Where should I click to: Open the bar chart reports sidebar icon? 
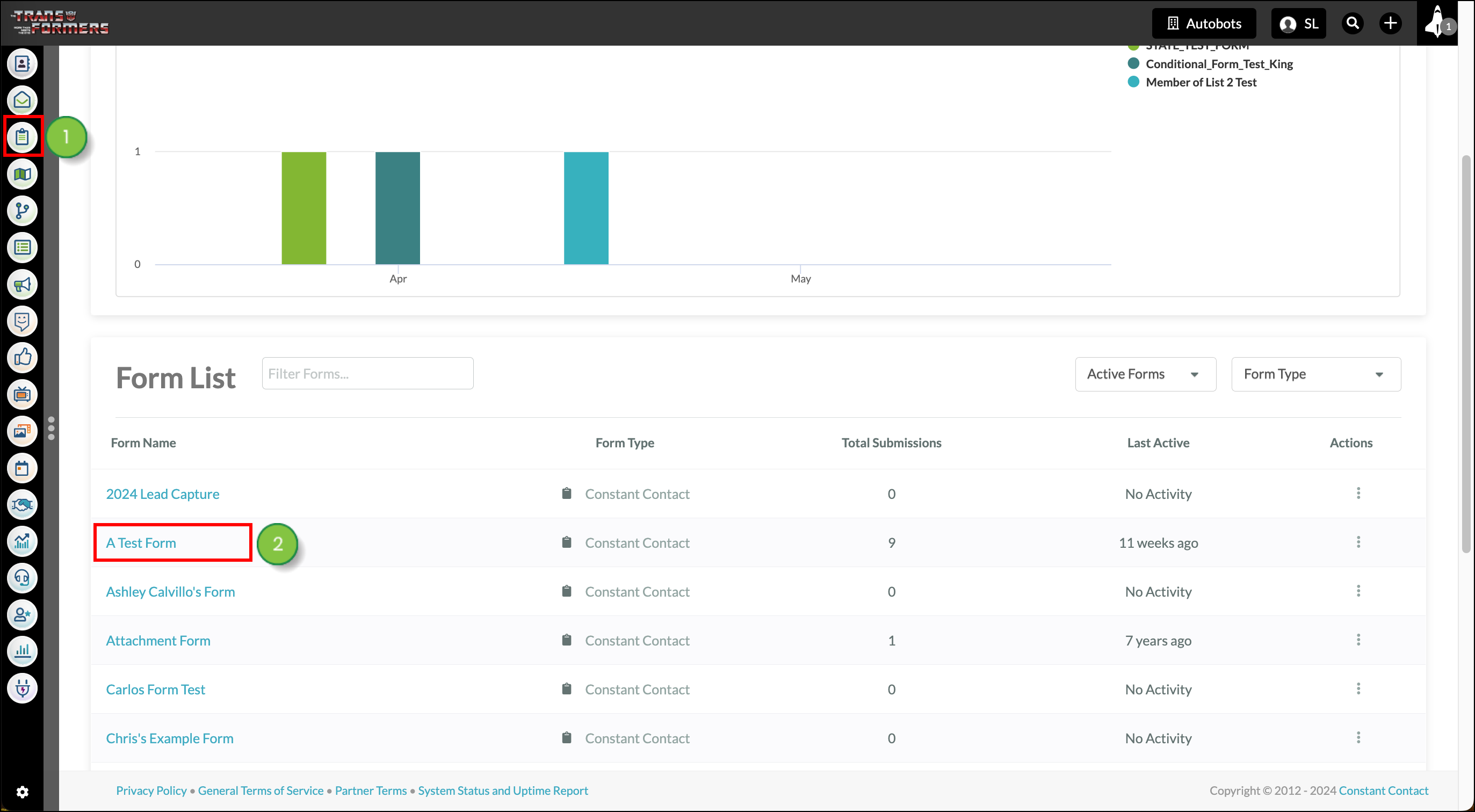[x=22, y=651]
